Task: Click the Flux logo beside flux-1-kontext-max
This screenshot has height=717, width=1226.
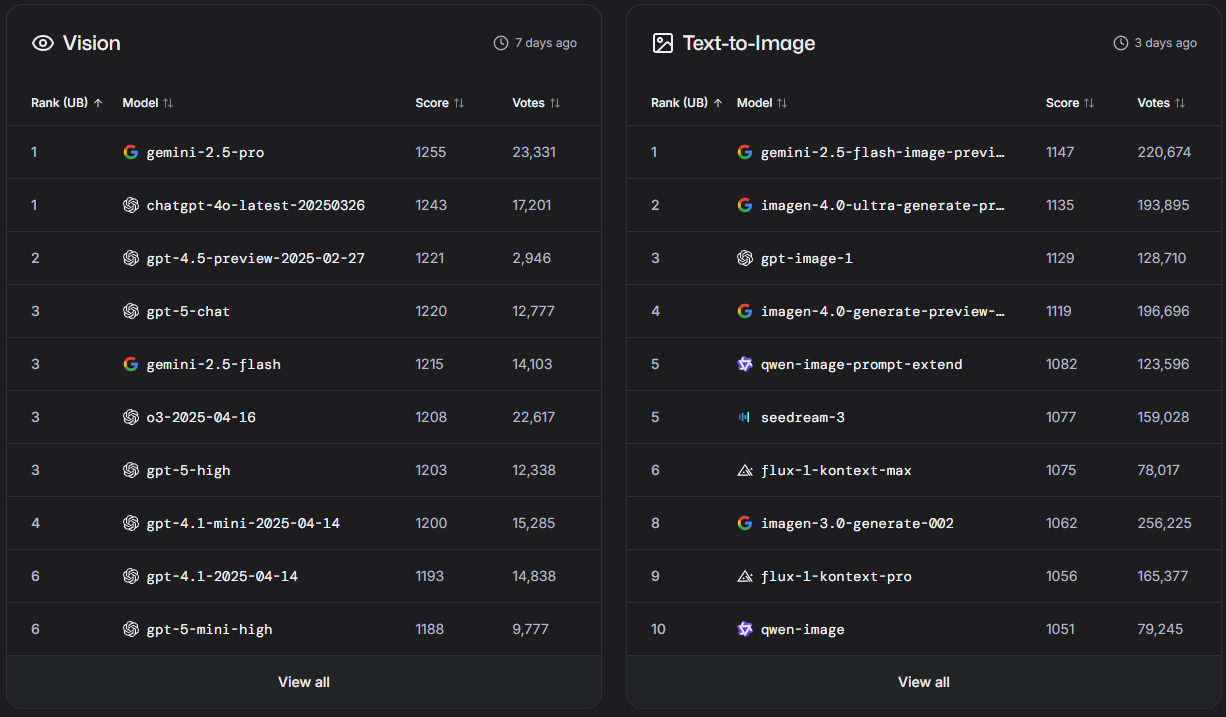Action: (744, 470)
